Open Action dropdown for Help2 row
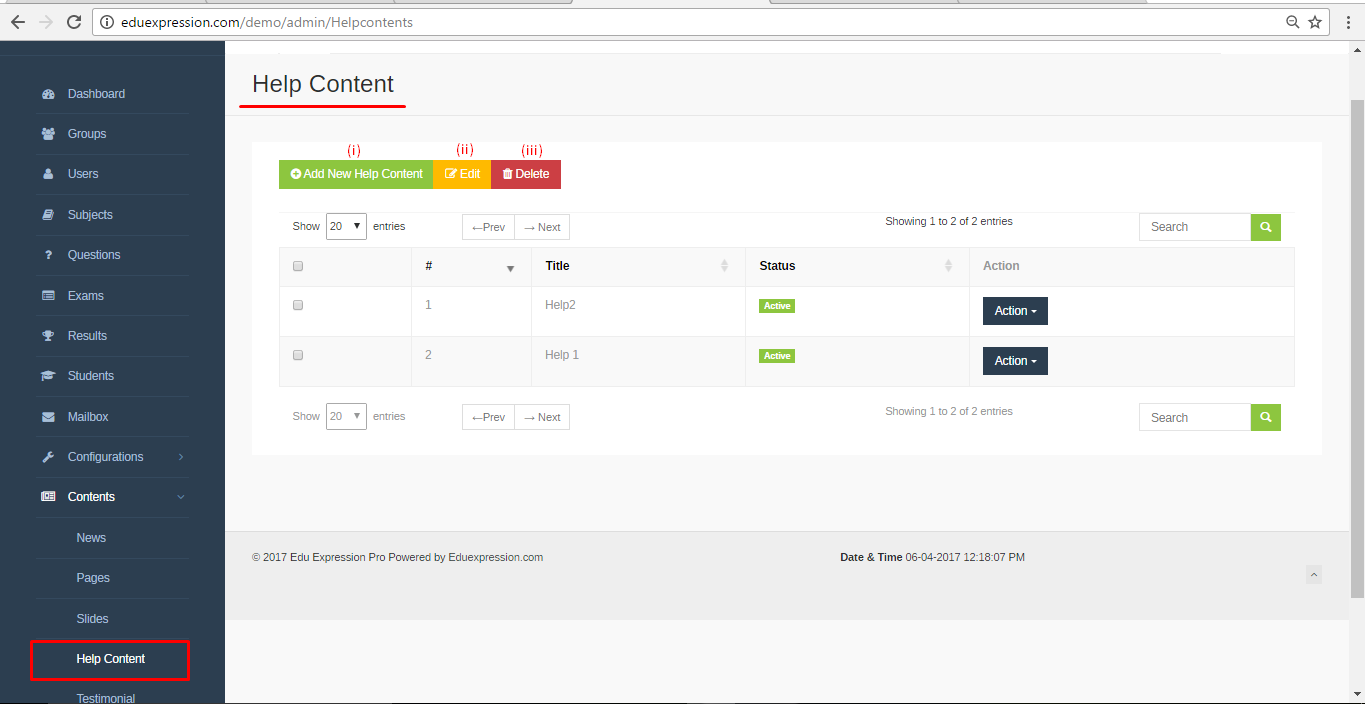Screen dimensions: 1365x704 pos(1015,311)
